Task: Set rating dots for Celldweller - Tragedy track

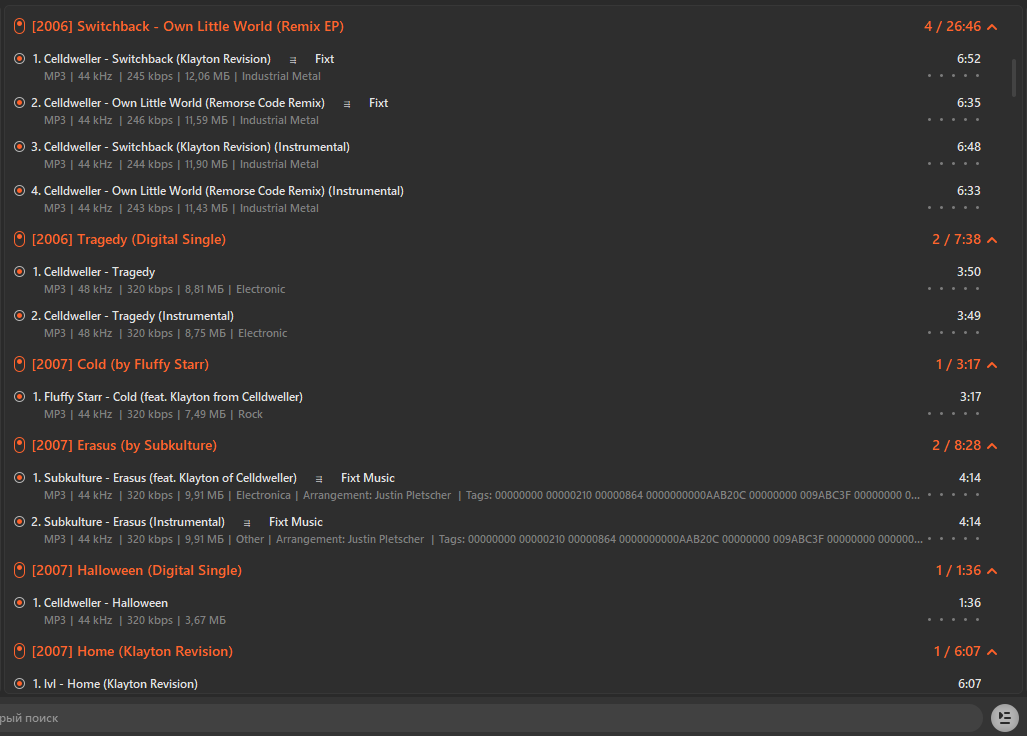Action: [953, 289]
